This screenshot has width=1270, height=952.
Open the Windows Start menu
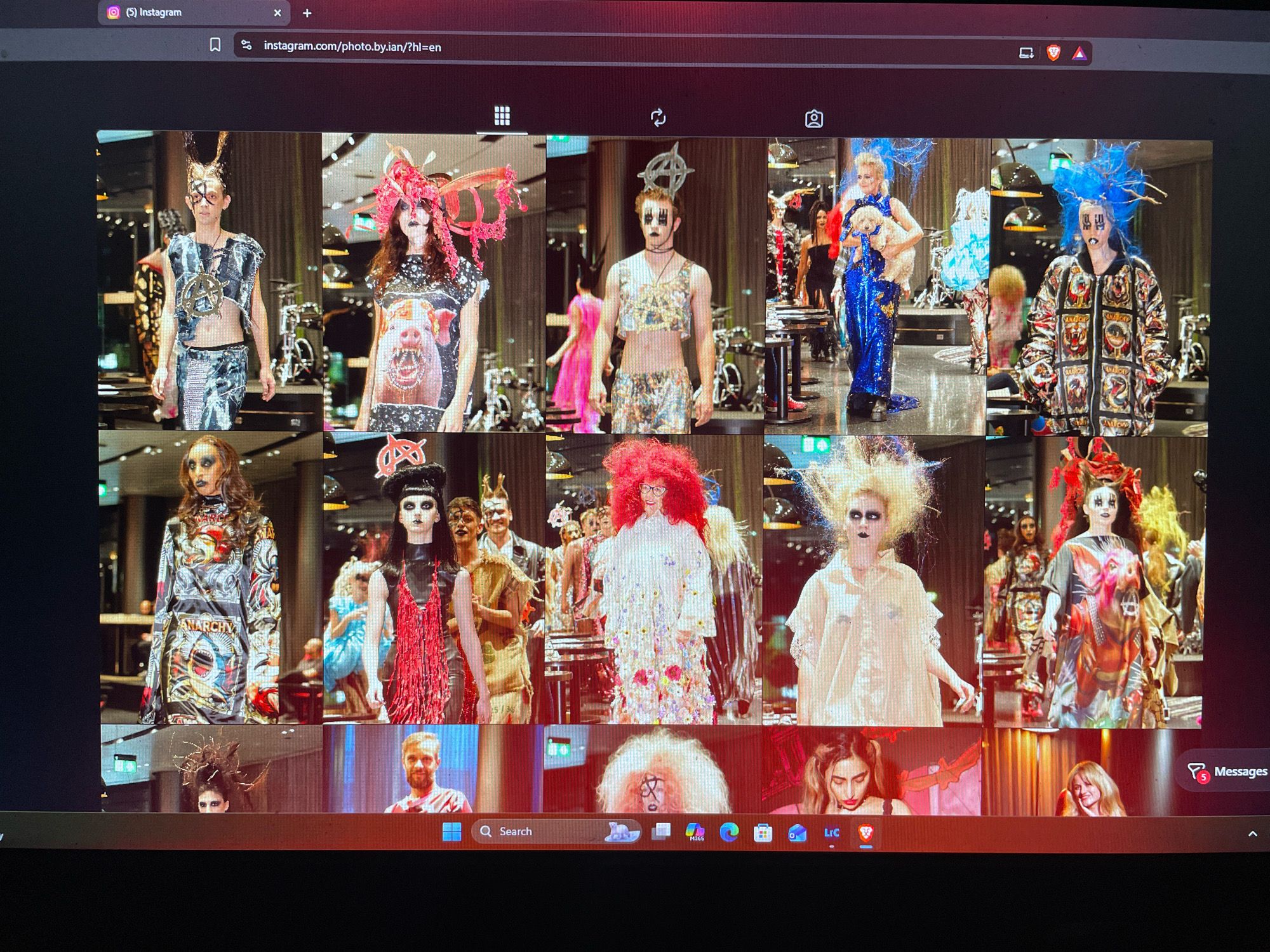451,831
